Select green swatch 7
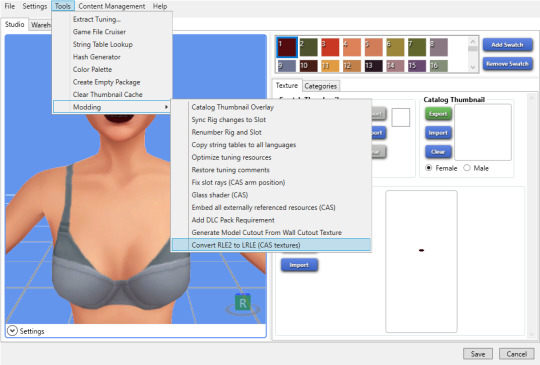Screen dimensions: 540x365 pyautogui.click(x=417, y=47)
